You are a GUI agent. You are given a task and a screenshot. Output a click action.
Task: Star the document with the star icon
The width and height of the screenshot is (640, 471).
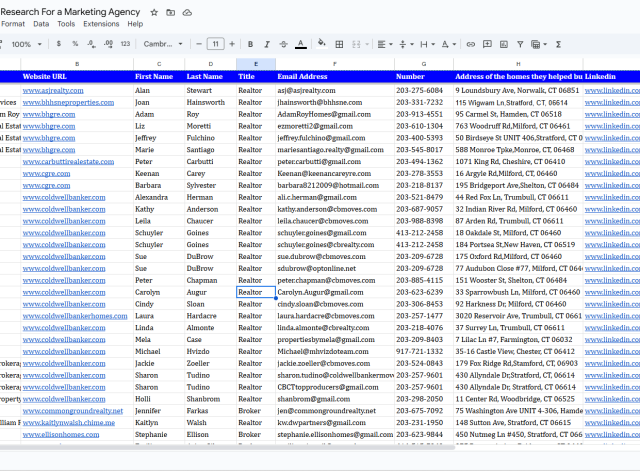pos(154,13)
